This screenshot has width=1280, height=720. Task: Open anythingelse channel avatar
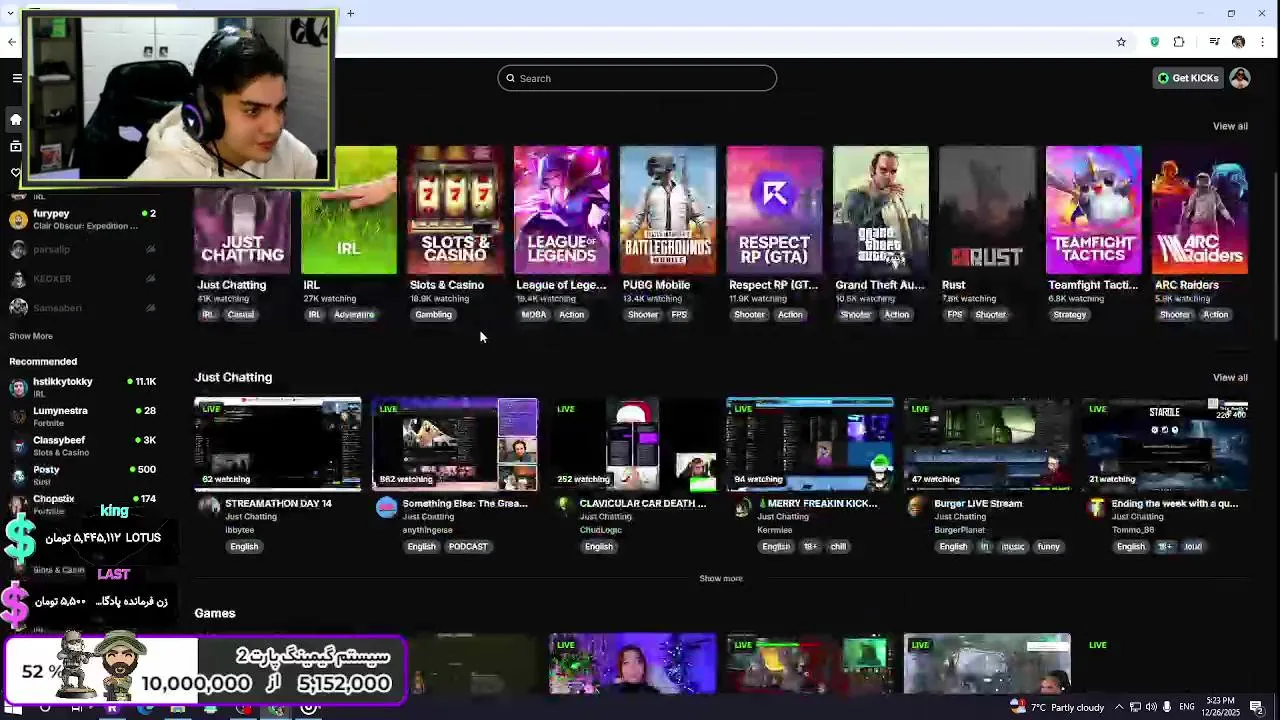386,507
